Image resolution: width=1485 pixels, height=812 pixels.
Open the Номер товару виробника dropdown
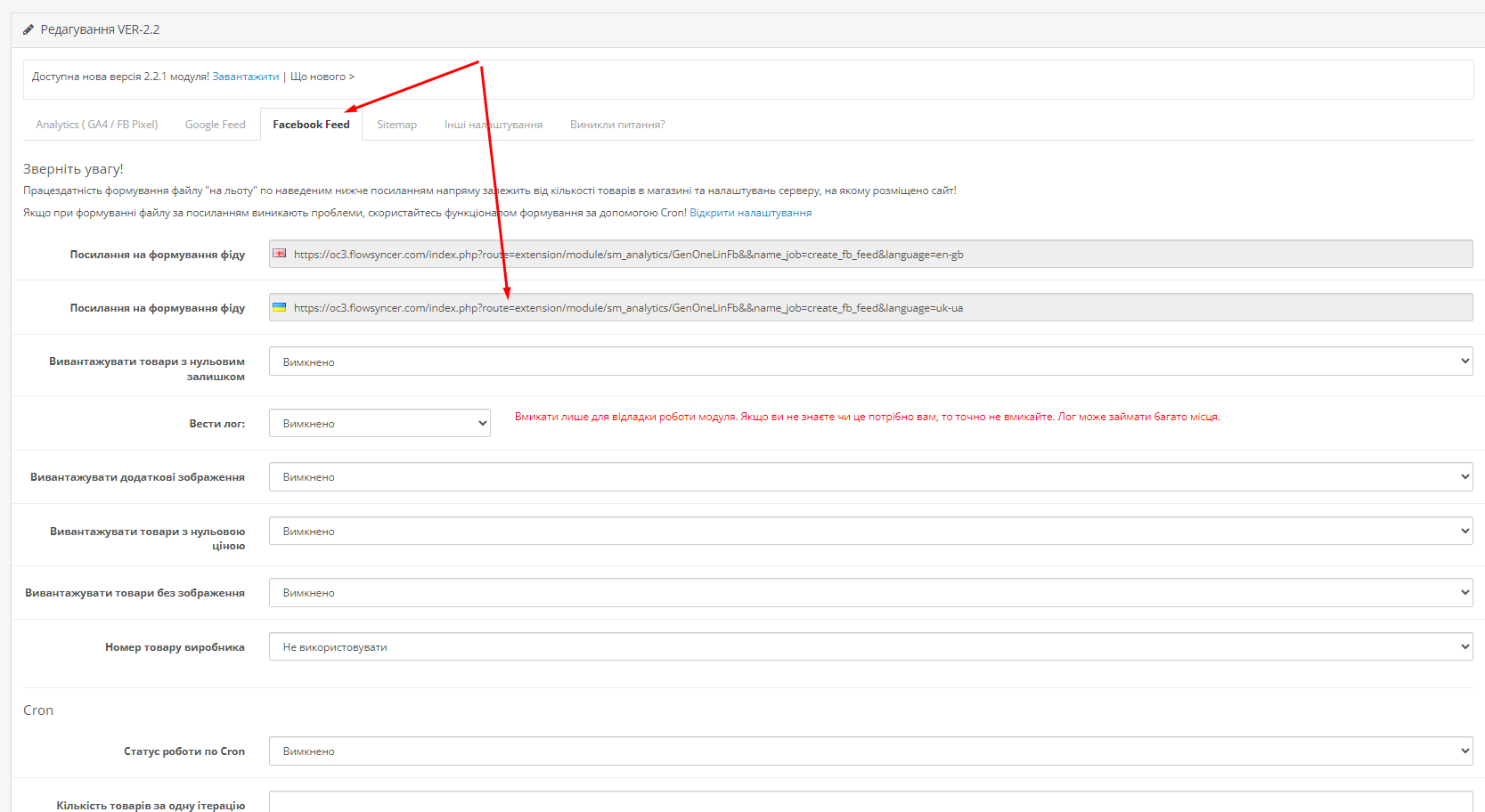click(869, 646)
